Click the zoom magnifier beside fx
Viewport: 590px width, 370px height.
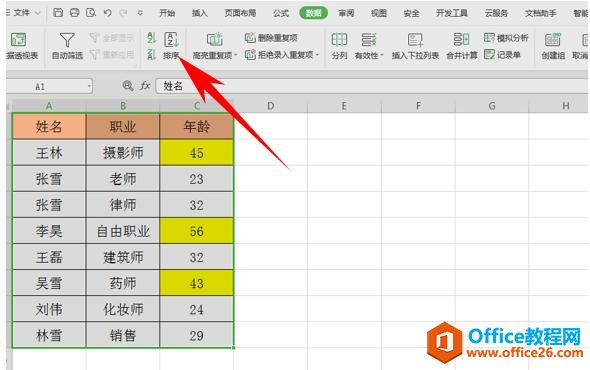click(x=128, y=86)
